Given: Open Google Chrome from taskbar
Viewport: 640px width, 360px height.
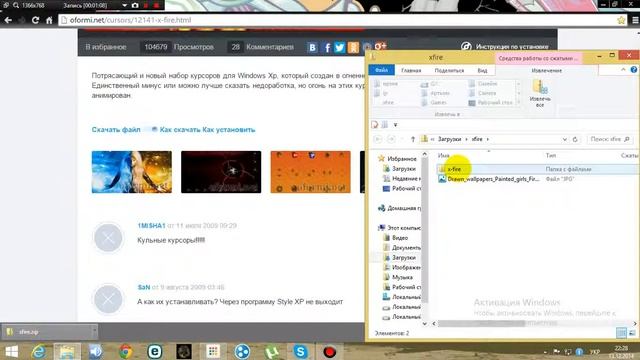Looking at the screenshot, I should tap(125, 351).
